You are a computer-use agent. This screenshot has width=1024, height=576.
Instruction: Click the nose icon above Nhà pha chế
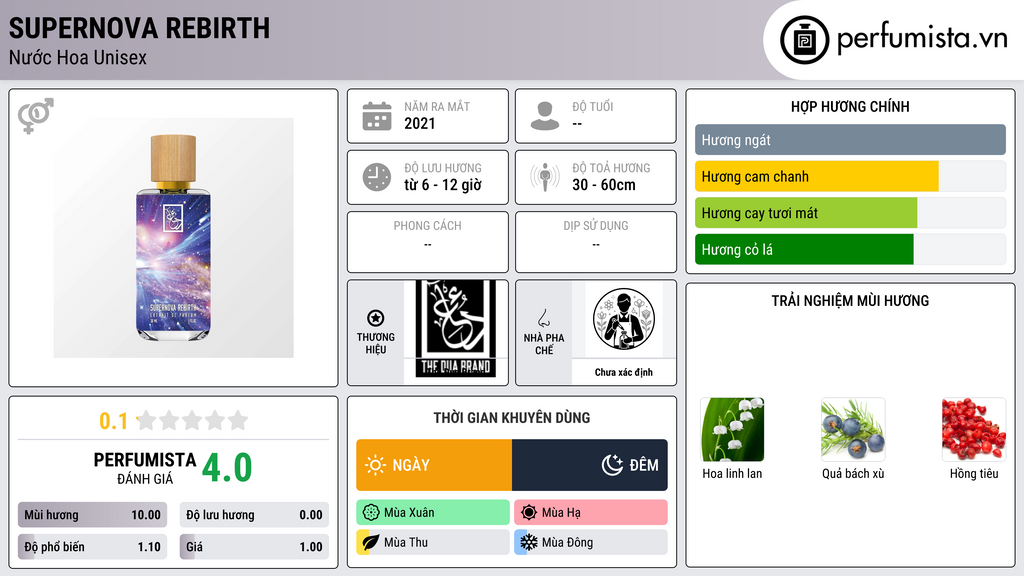543,318
